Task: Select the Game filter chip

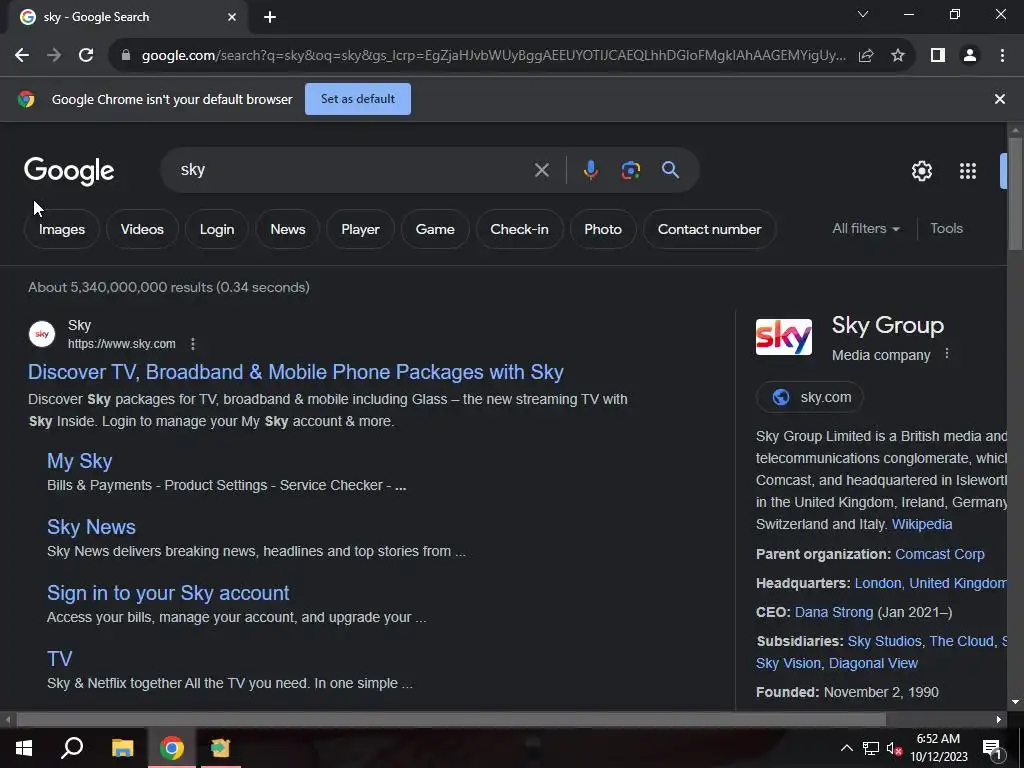Action: [435, 229]
